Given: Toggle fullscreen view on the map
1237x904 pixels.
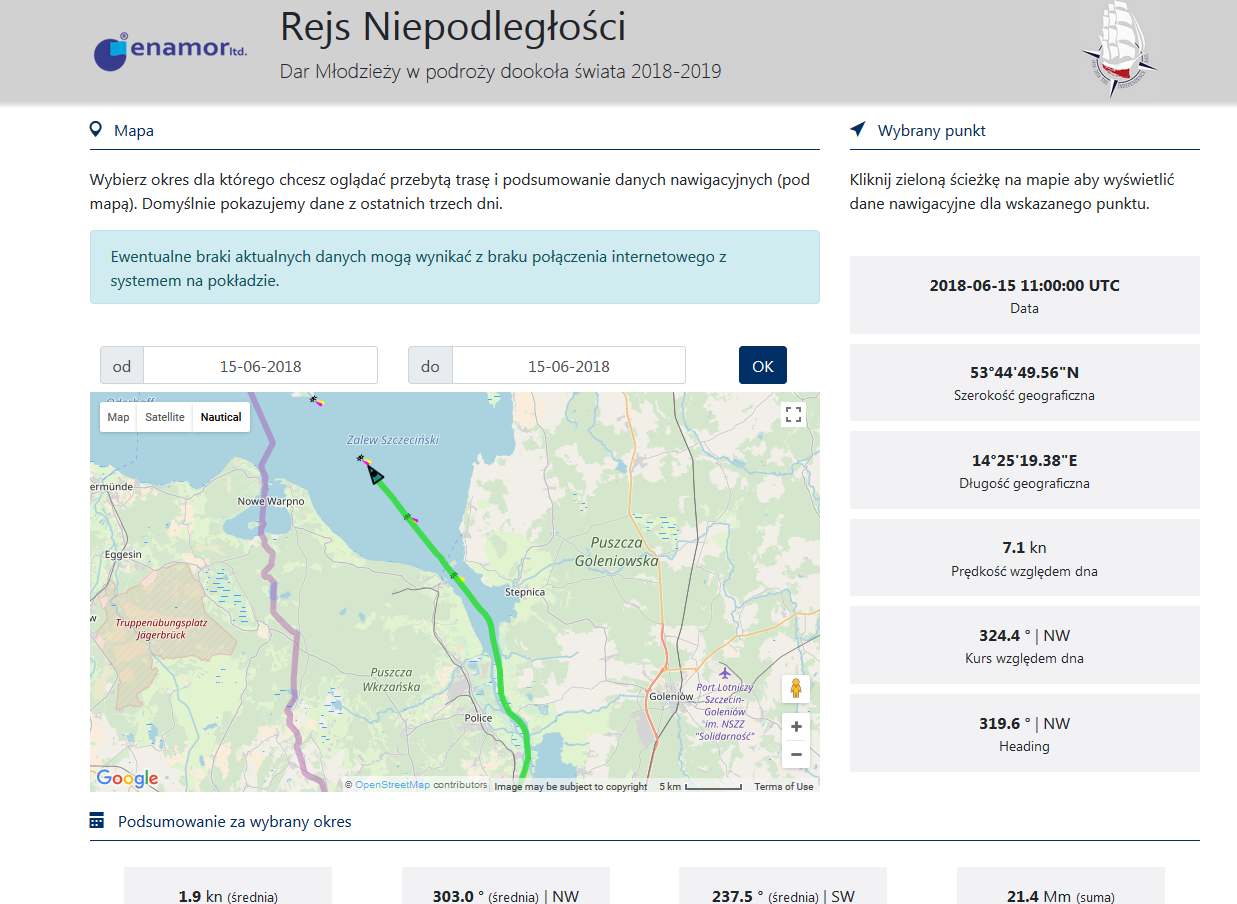Looking at the screenshot, I should pyautogui.click(x=794, y=415).
